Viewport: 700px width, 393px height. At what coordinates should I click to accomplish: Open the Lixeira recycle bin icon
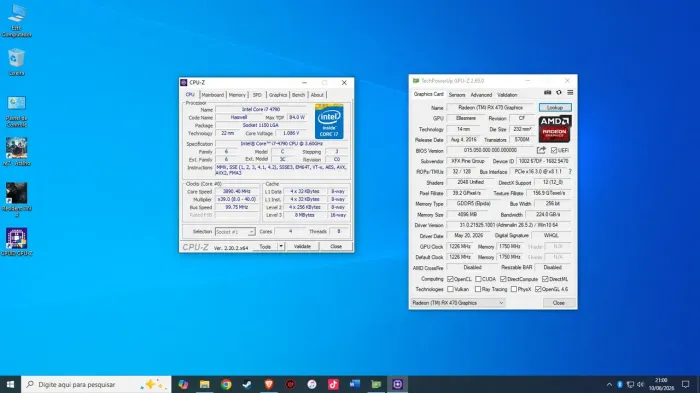17,63
